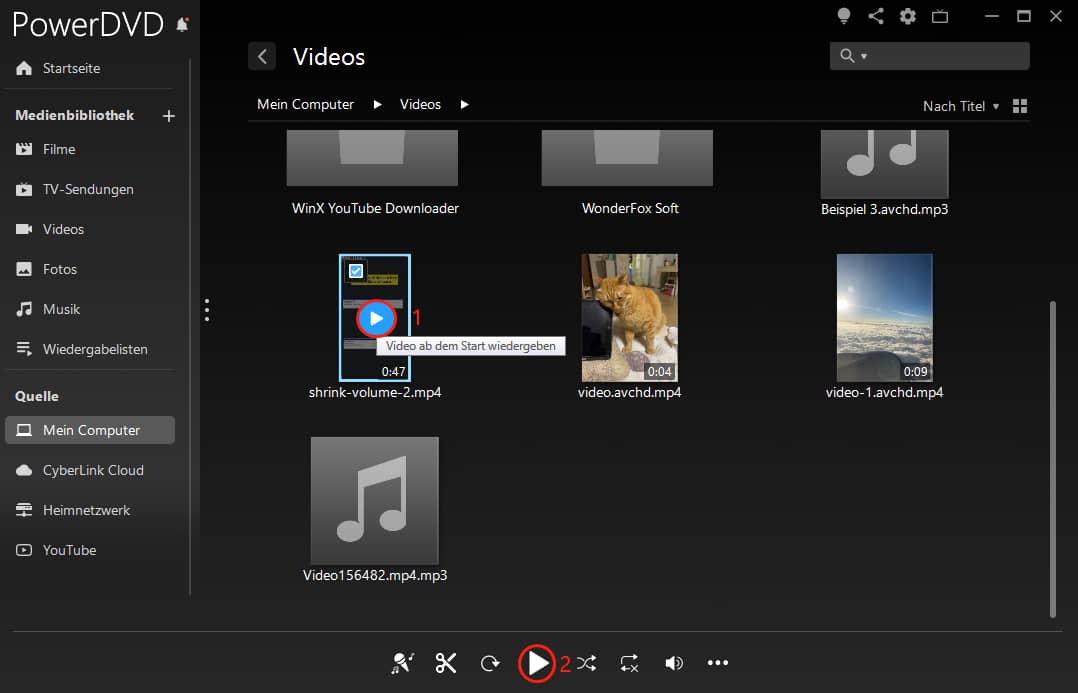Toggle the checkbox on shrink-volume-2.mp4
The width and height of the screenshot is (1078, 693).
pos(357,270)
